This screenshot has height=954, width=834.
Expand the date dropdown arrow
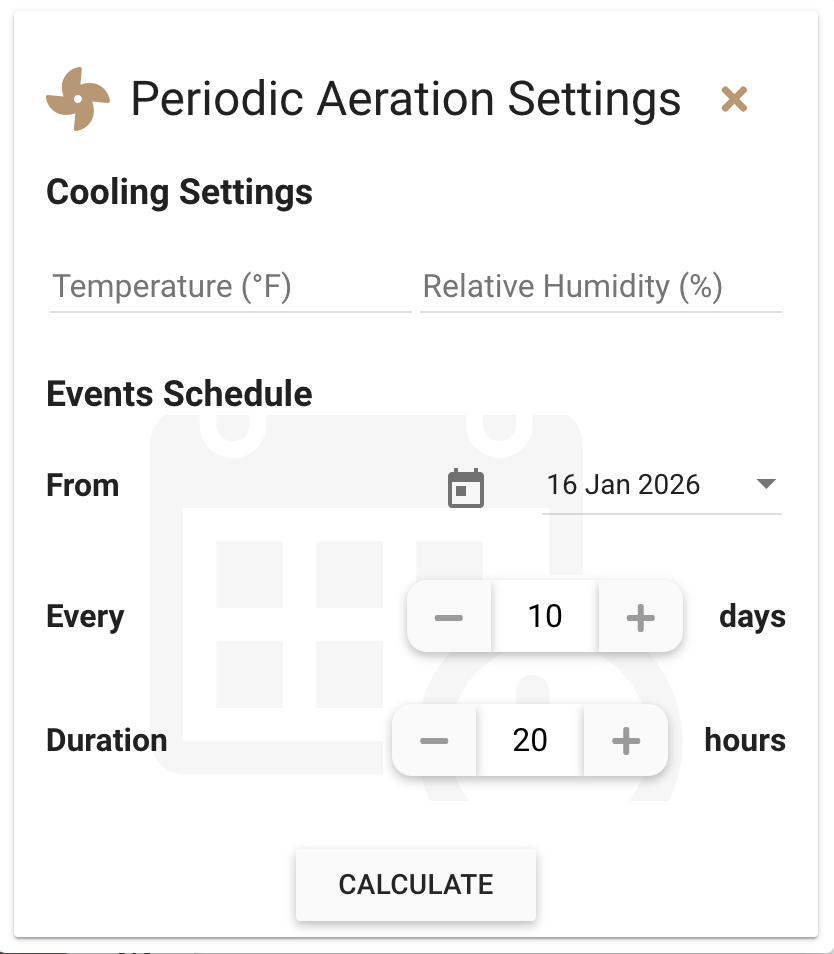point(766,485)
